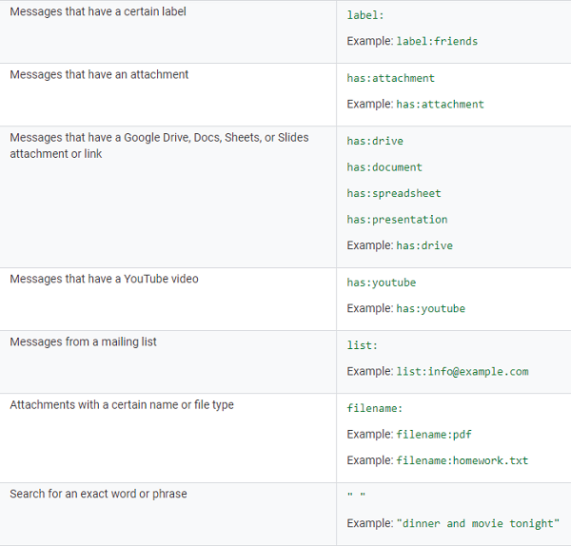Click 'Messages that have a YouTube video' text
This screenshot has height=546, width=571.
(104, 279)
